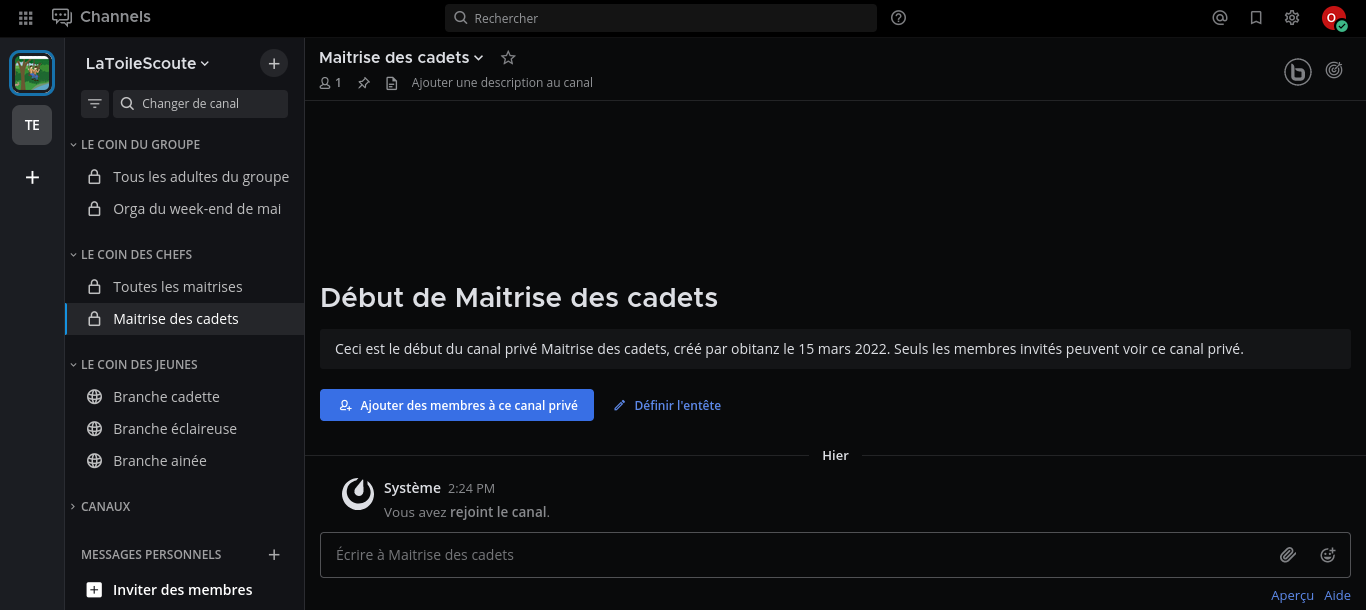Open settings gear icon
Screen dimensions: 1366x610
(1292, 18)
